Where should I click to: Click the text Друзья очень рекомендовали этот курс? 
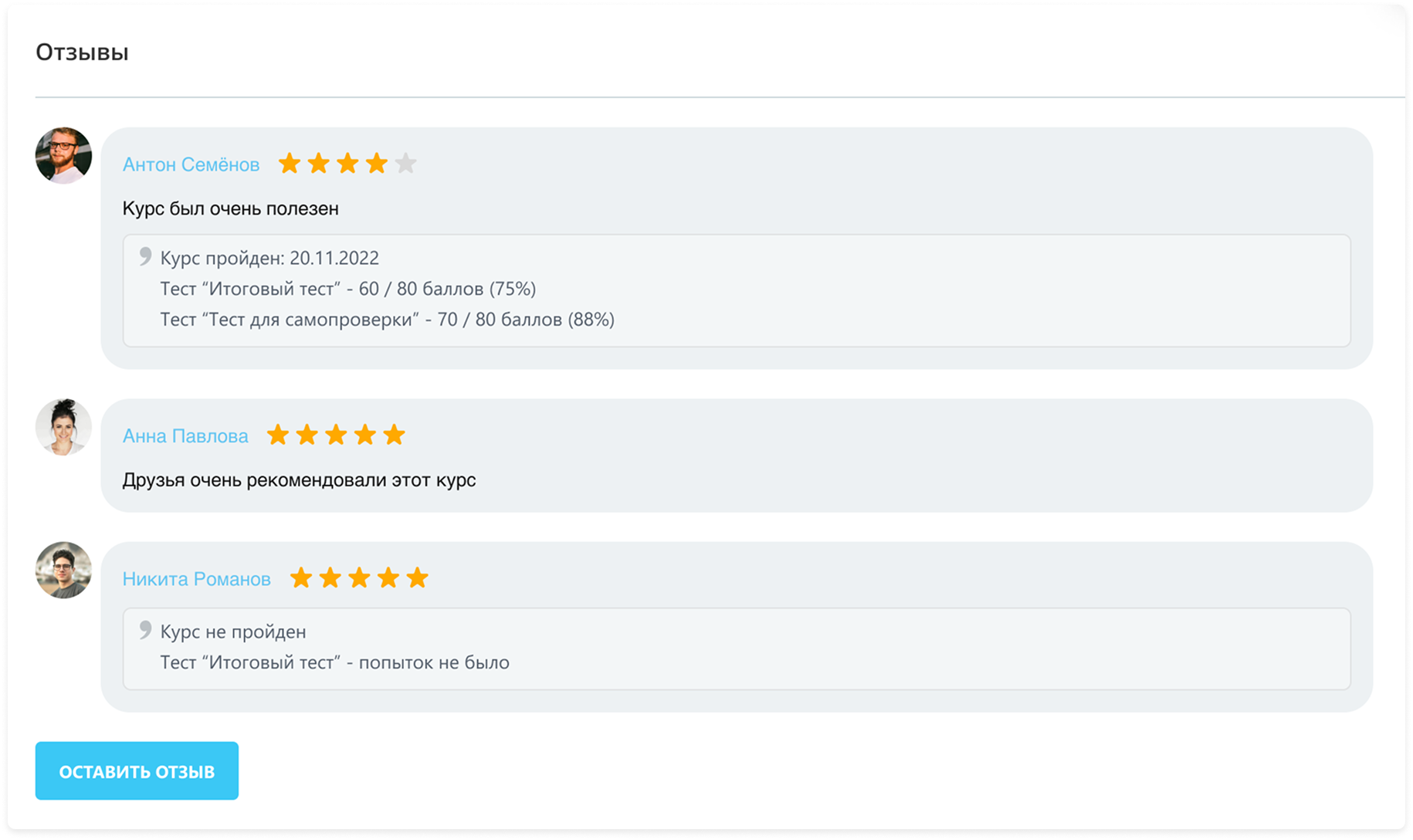299,480
